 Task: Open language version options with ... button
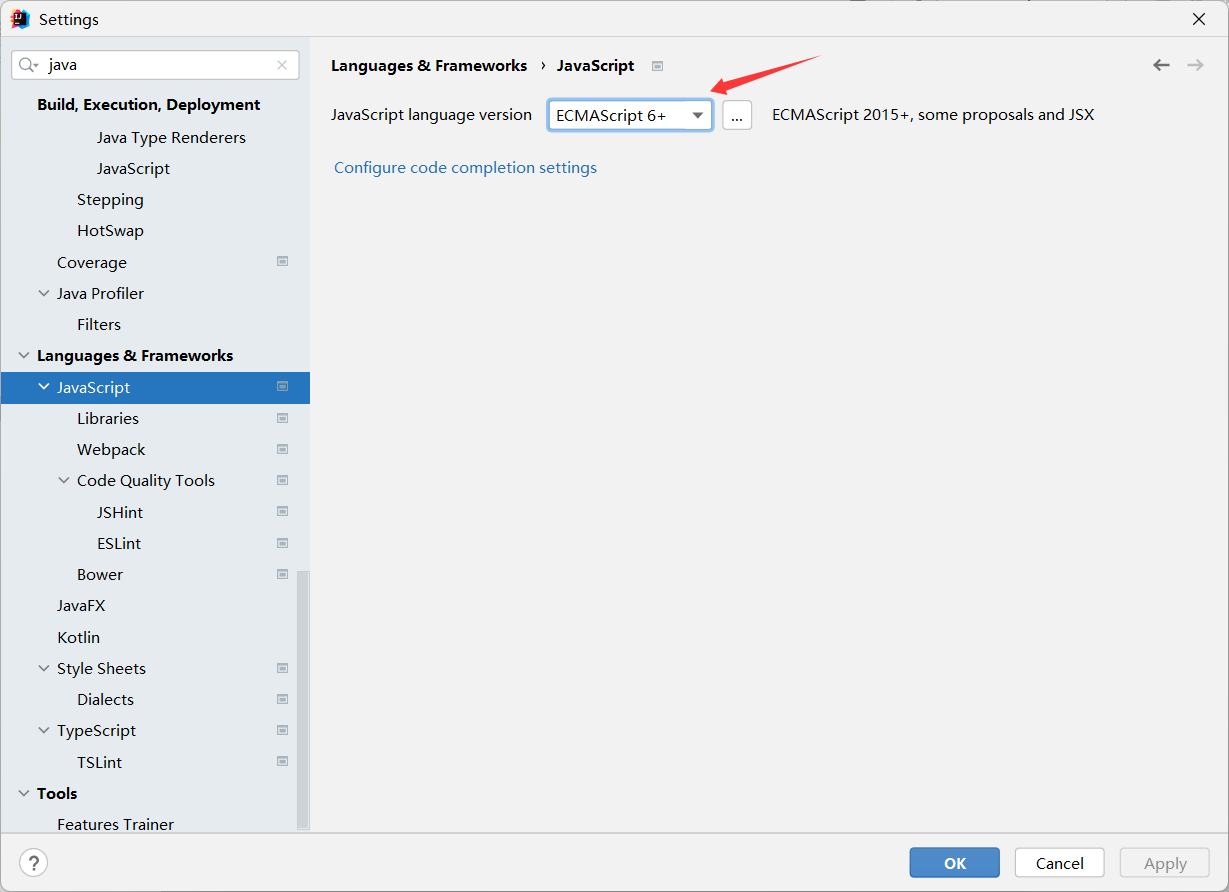(737, 115)
